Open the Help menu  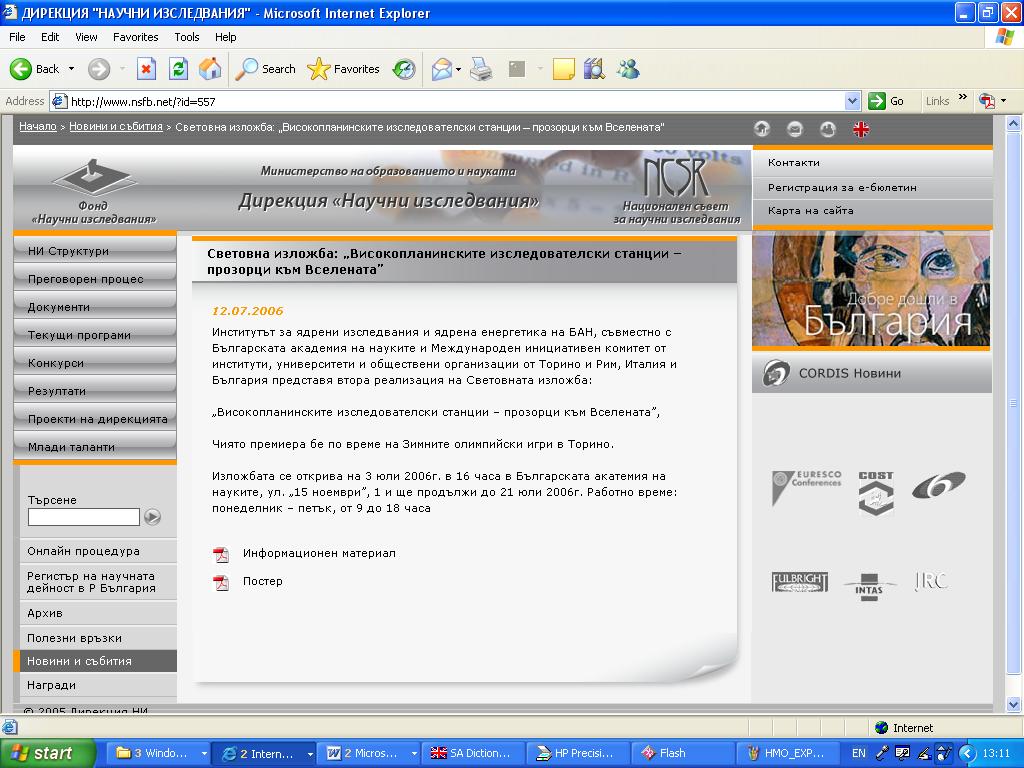click(225, 37)
